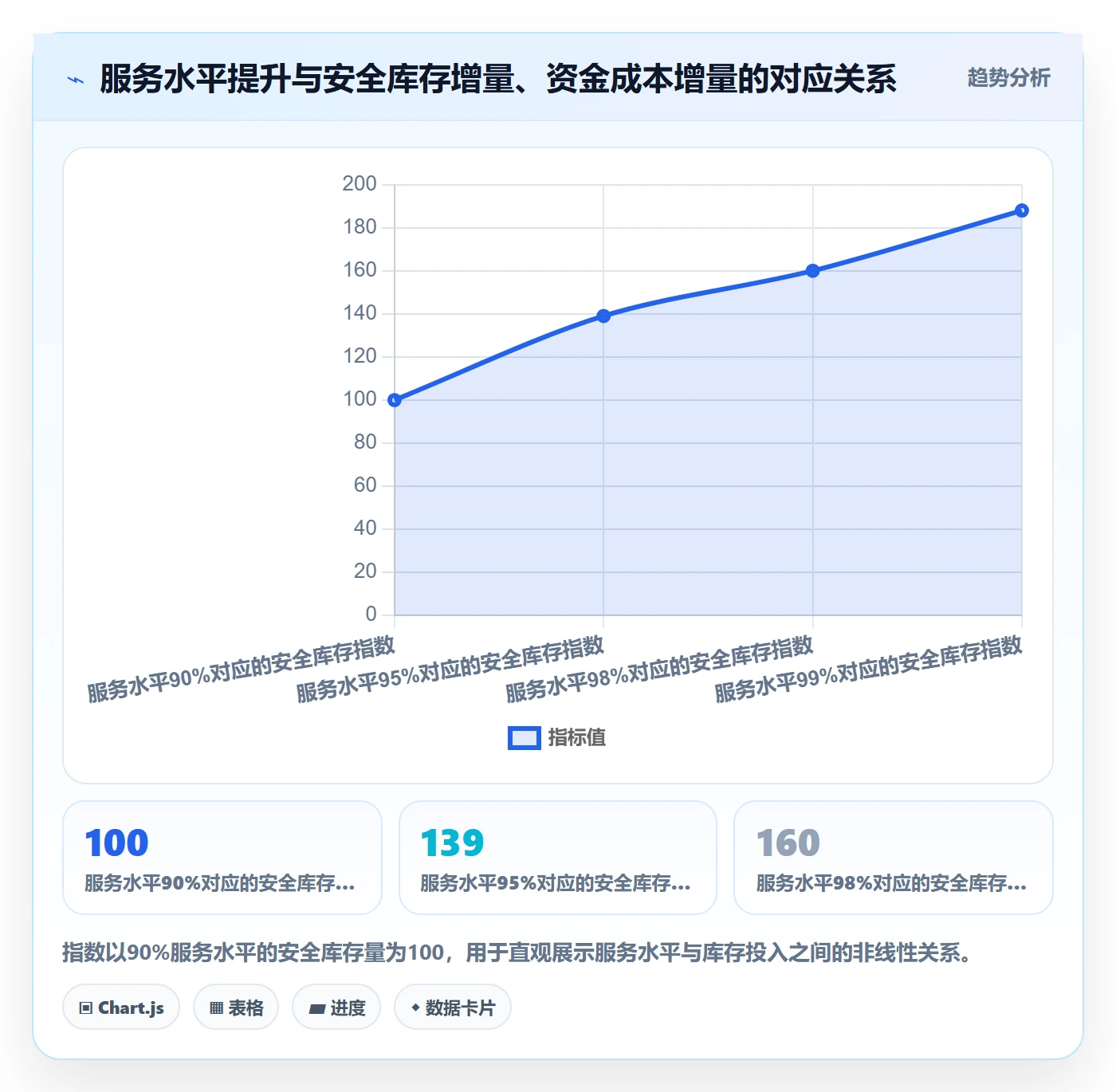Screen dimensions: 1116x1092
Task: Click the 表格 tag
Action: (x=236, y=1008)
